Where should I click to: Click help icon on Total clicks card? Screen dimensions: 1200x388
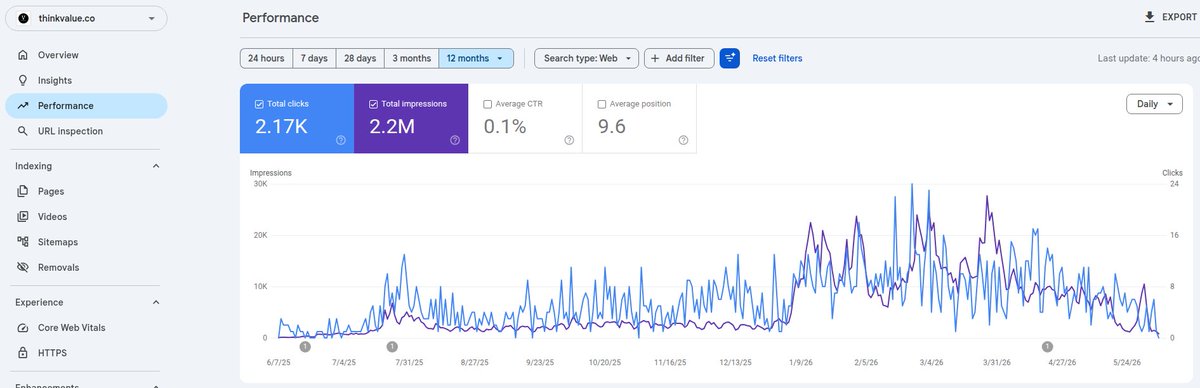(341, 140)
